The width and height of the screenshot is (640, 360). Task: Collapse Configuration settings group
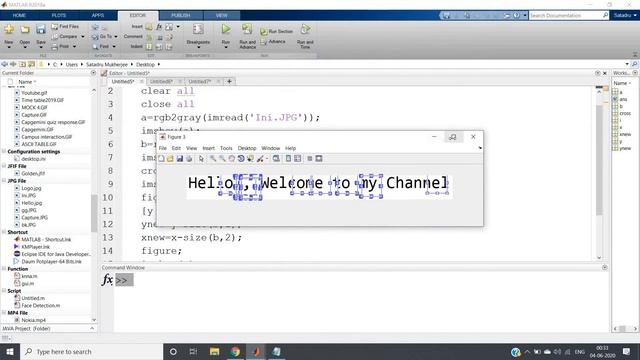pyautogui.click(x=4, y=151)
